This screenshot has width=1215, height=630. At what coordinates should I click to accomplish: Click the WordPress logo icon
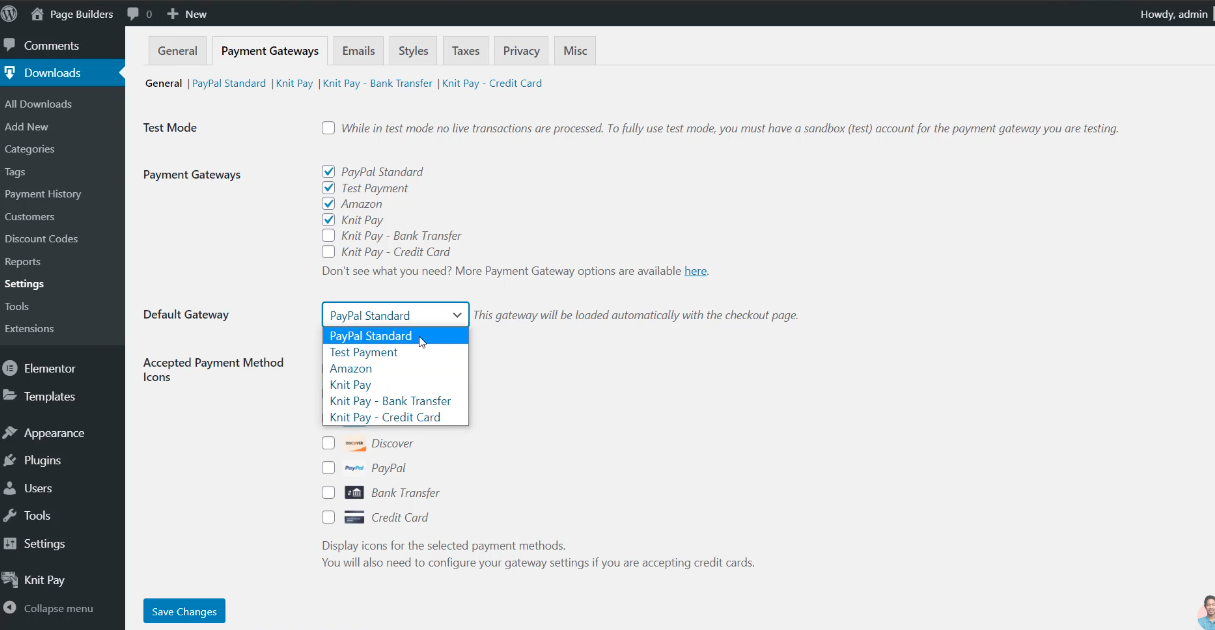10,14
